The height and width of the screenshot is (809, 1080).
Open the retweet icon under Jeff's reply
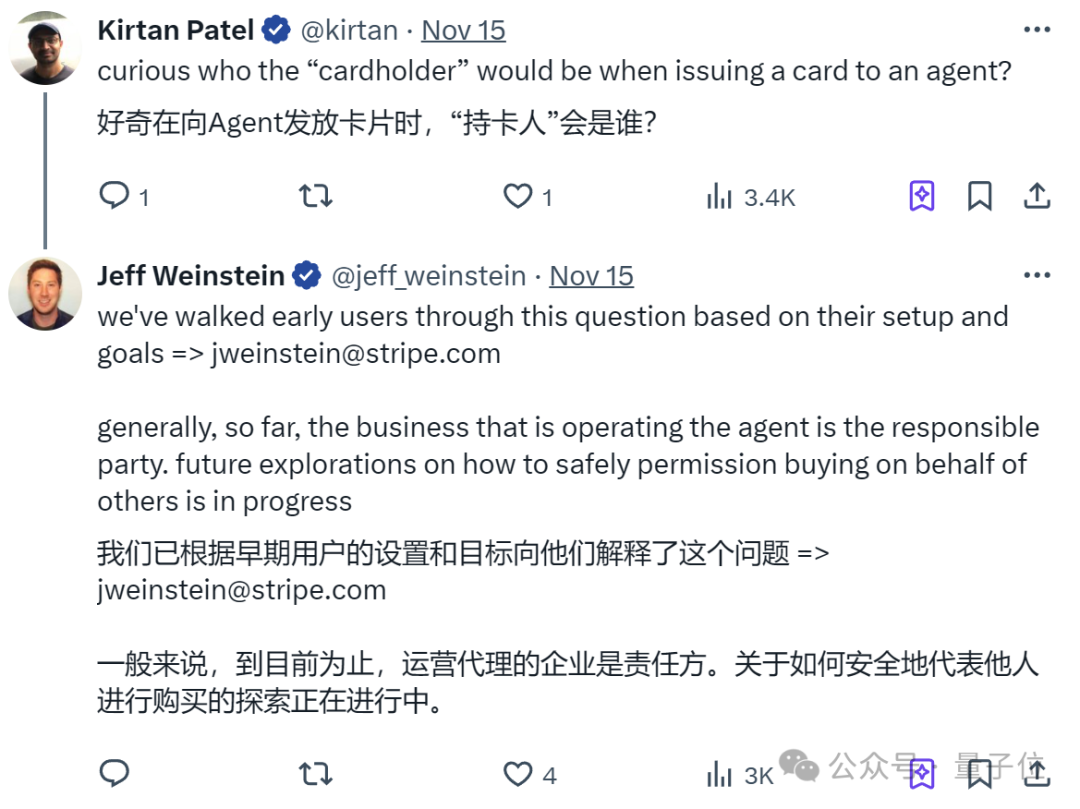point(315,773)
